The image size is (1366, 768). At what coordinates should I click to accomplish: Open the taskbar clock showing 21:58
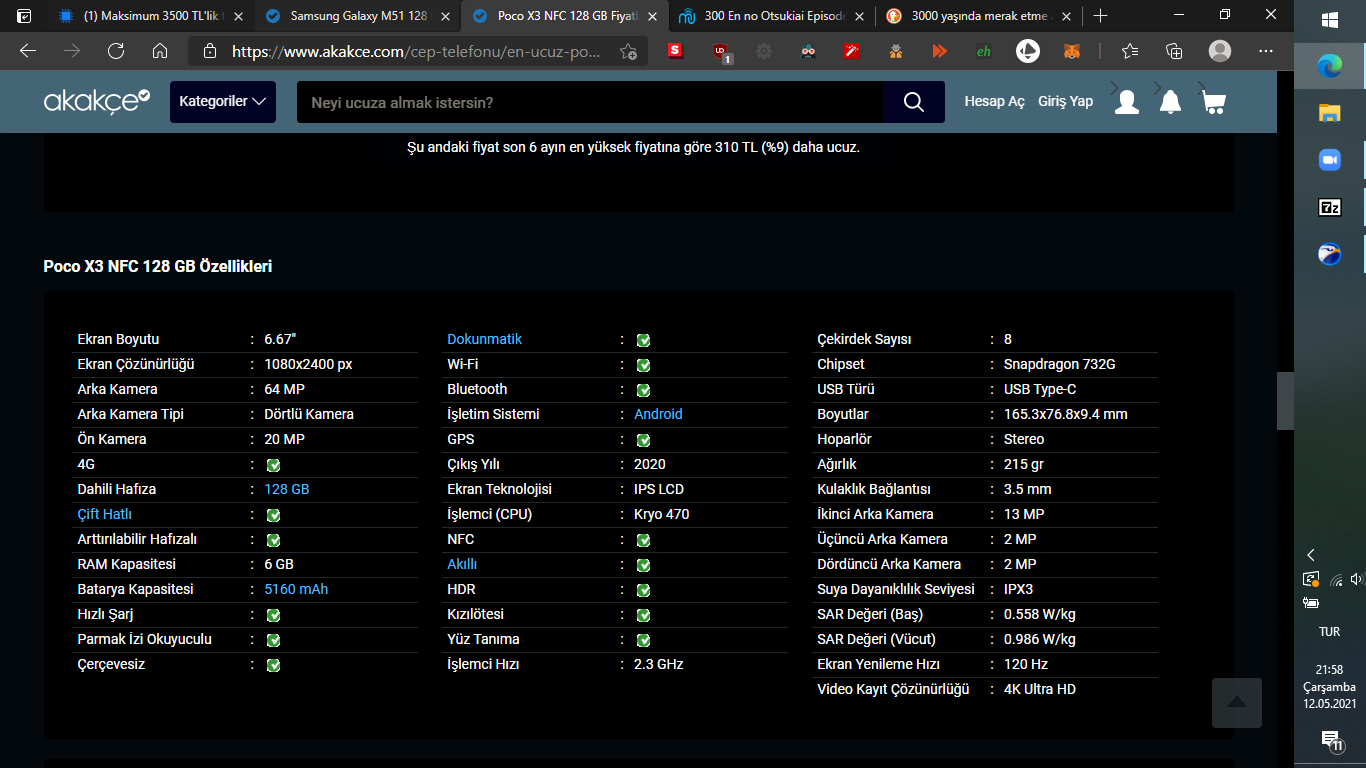point(1329,687)
